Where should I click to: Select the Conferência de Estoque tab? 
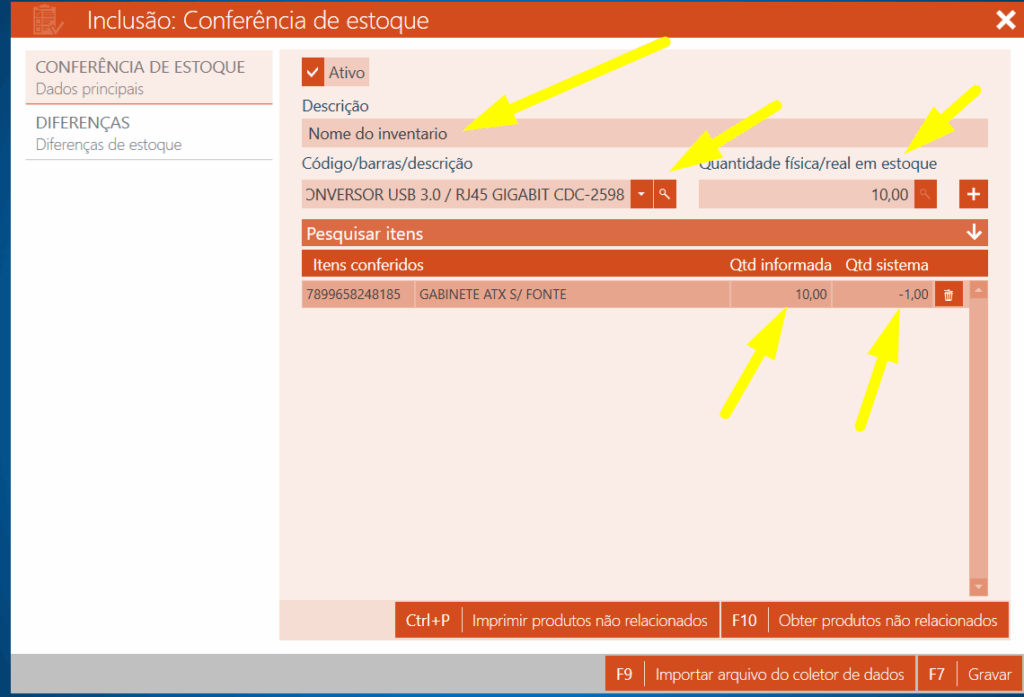pos(148,77)
